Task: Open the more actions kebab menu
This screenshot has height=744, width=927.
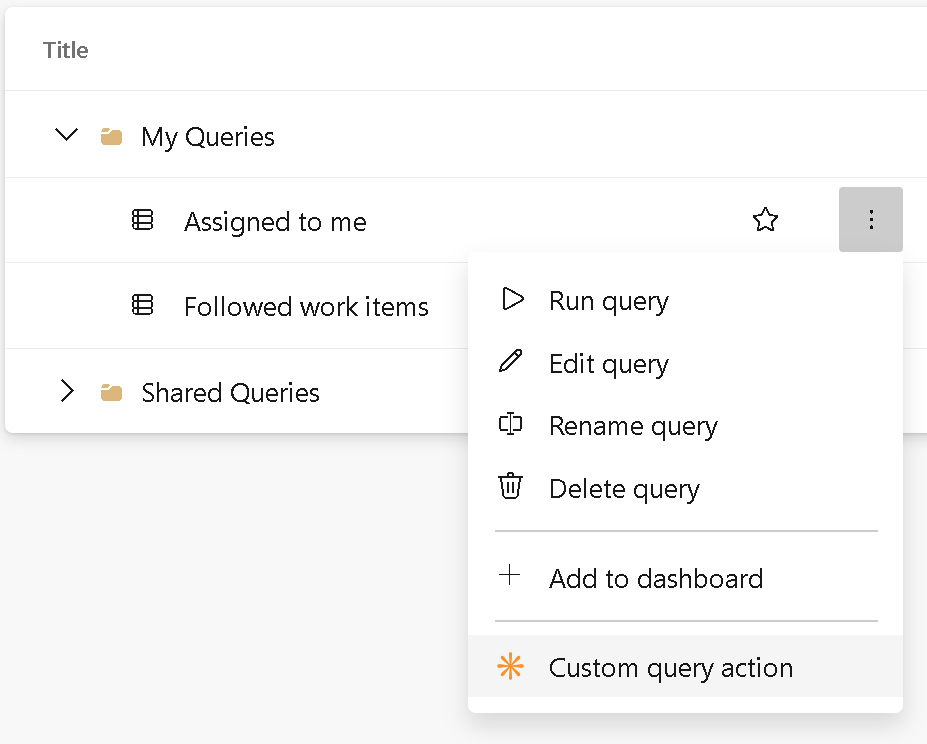Action: [869, 219]
